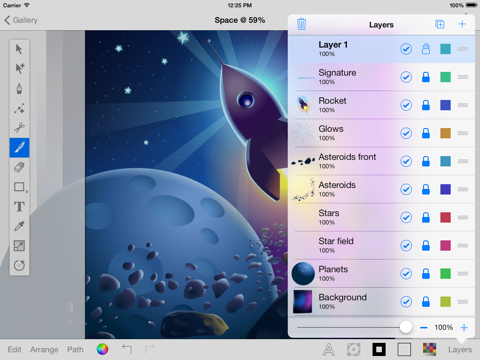Select the Rotate tool
480x360 pixels.
(x=19, y=265)
